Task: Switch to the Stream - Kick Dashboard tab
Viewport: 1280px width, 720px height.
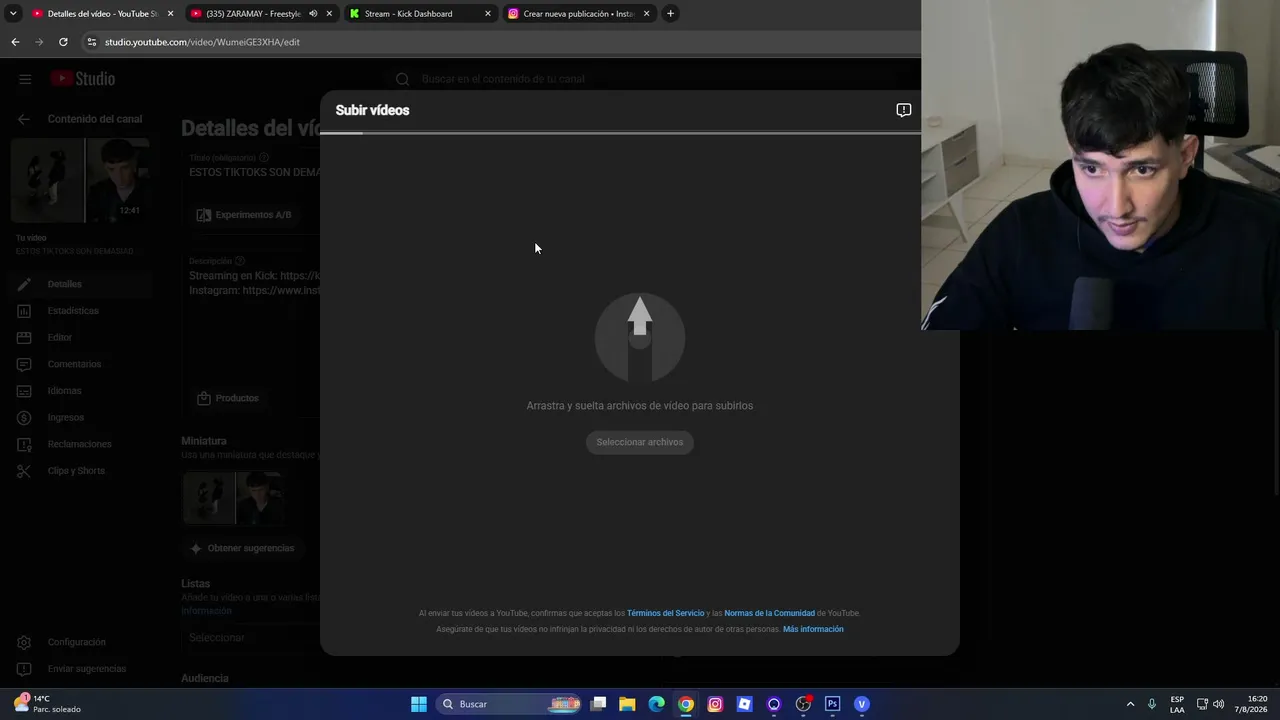Action: click(x=420, y=14)
